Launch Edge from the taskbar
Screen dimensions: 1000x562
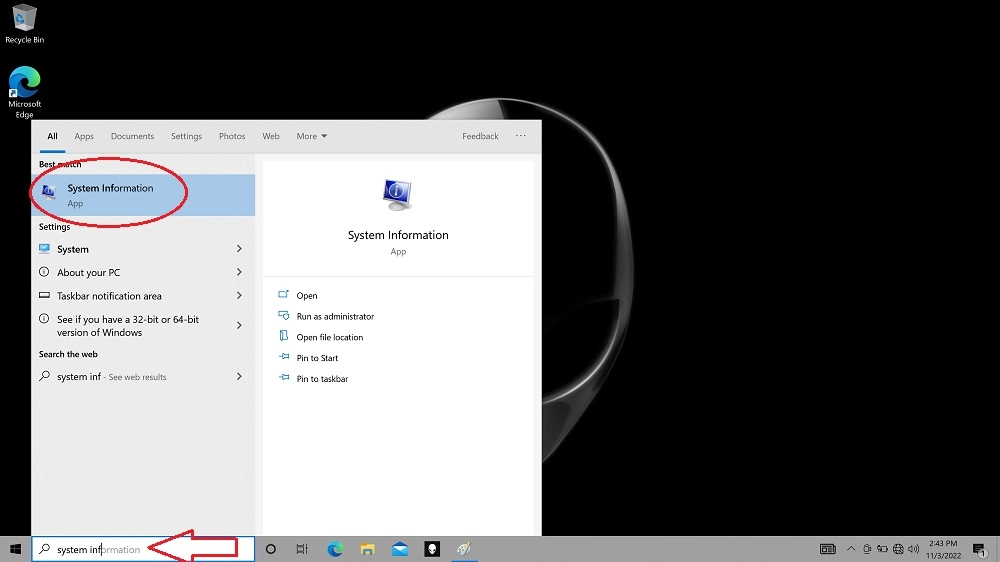(335, 549)
